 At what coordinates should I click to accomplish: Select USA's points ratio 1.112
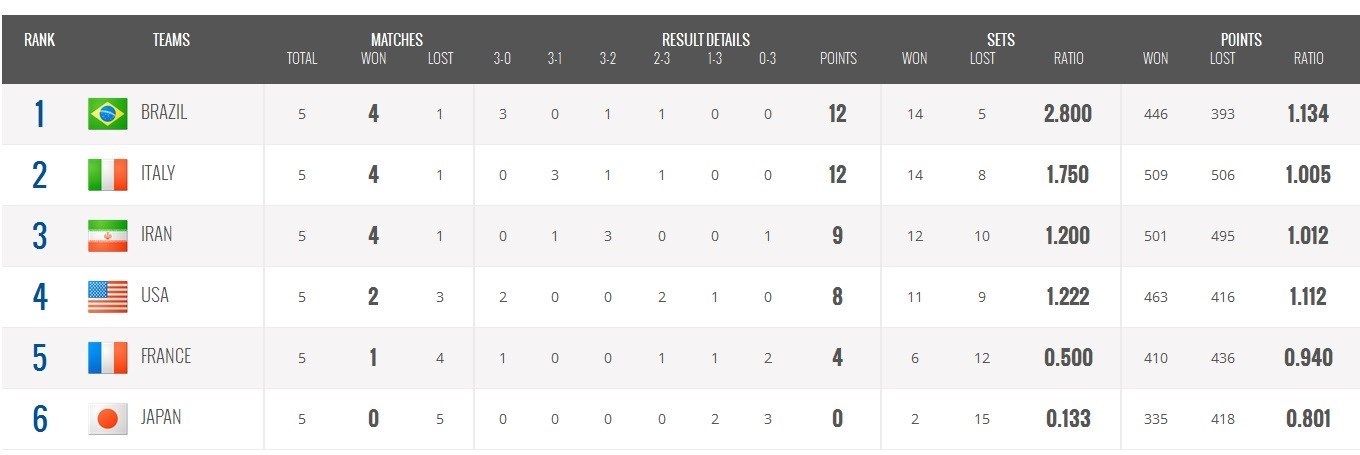tap(1308, 297)
